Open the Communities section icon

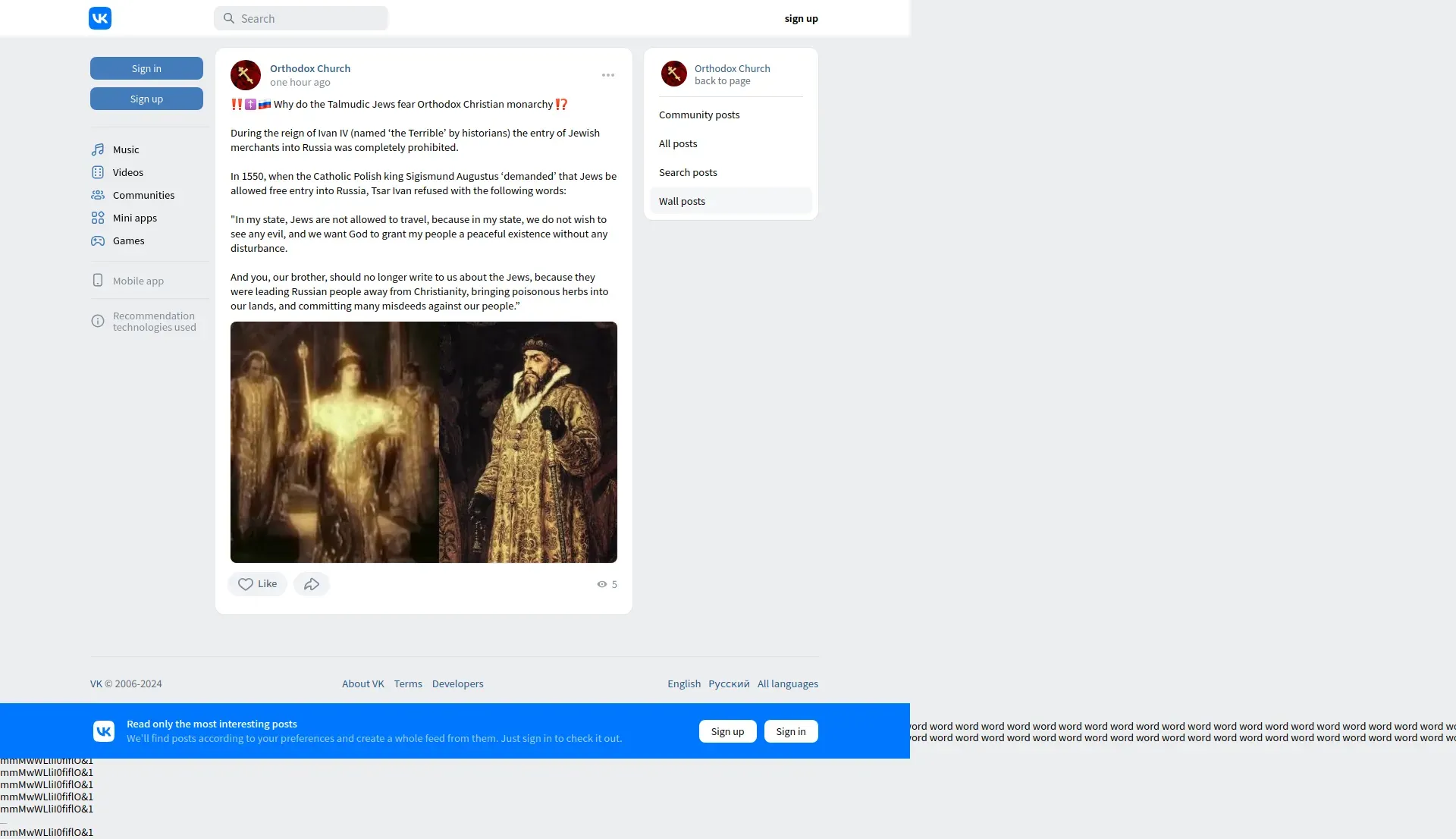click(98, 195)
